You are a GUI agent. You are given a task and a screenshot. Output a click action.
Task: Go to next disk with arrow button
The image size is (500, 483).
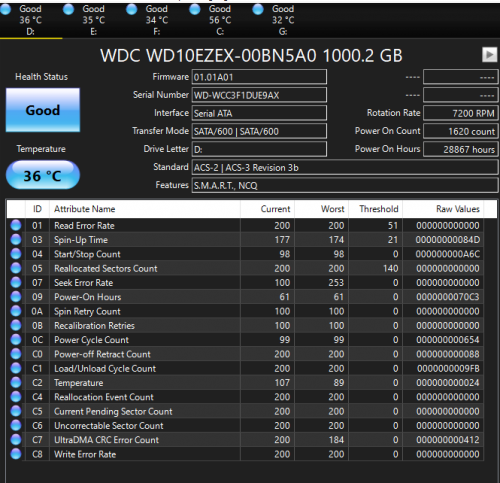(x=489, y=54)
